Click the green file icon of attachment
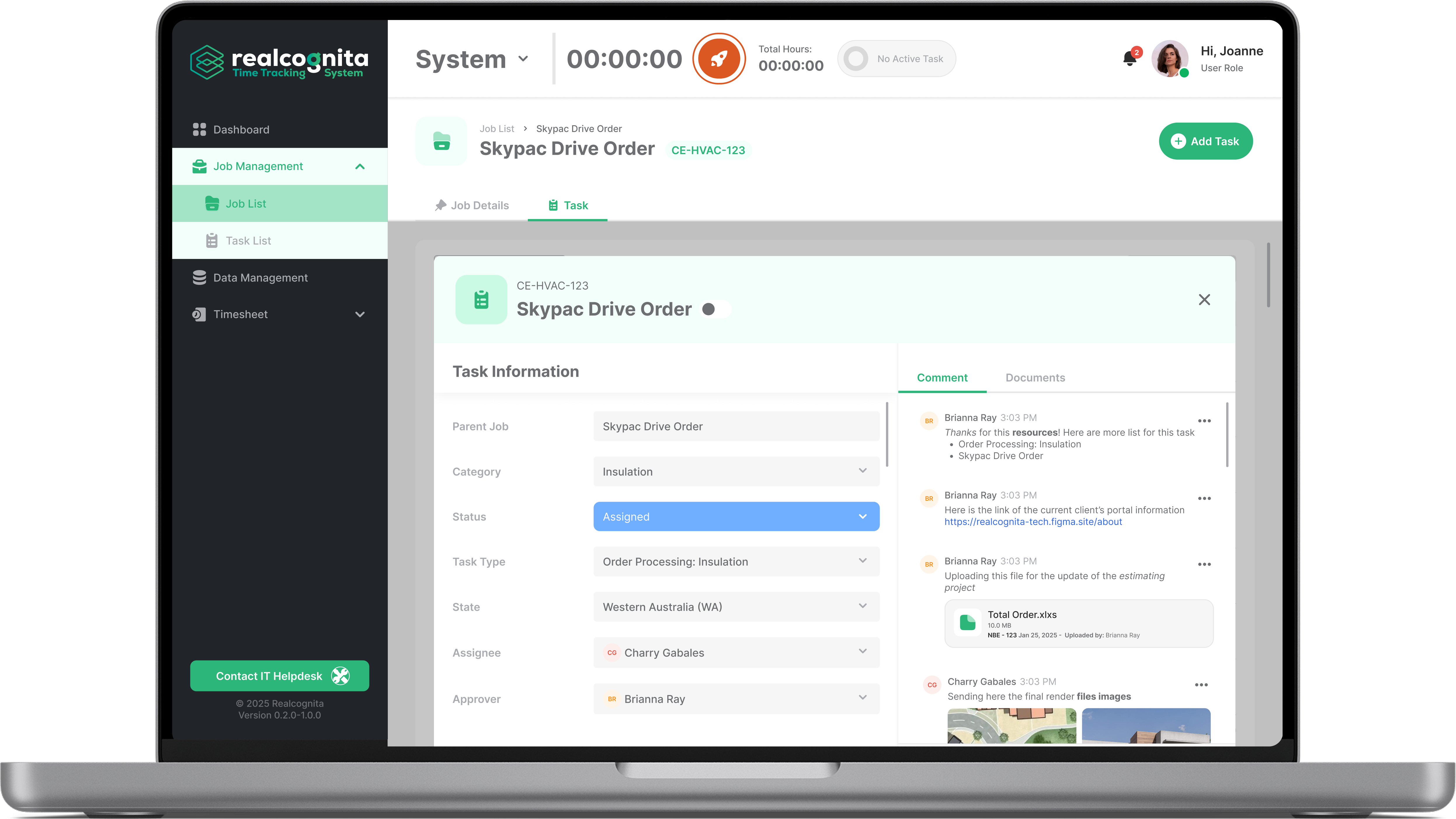Viewport: 1456px width, 819px height. pos(967,622)
